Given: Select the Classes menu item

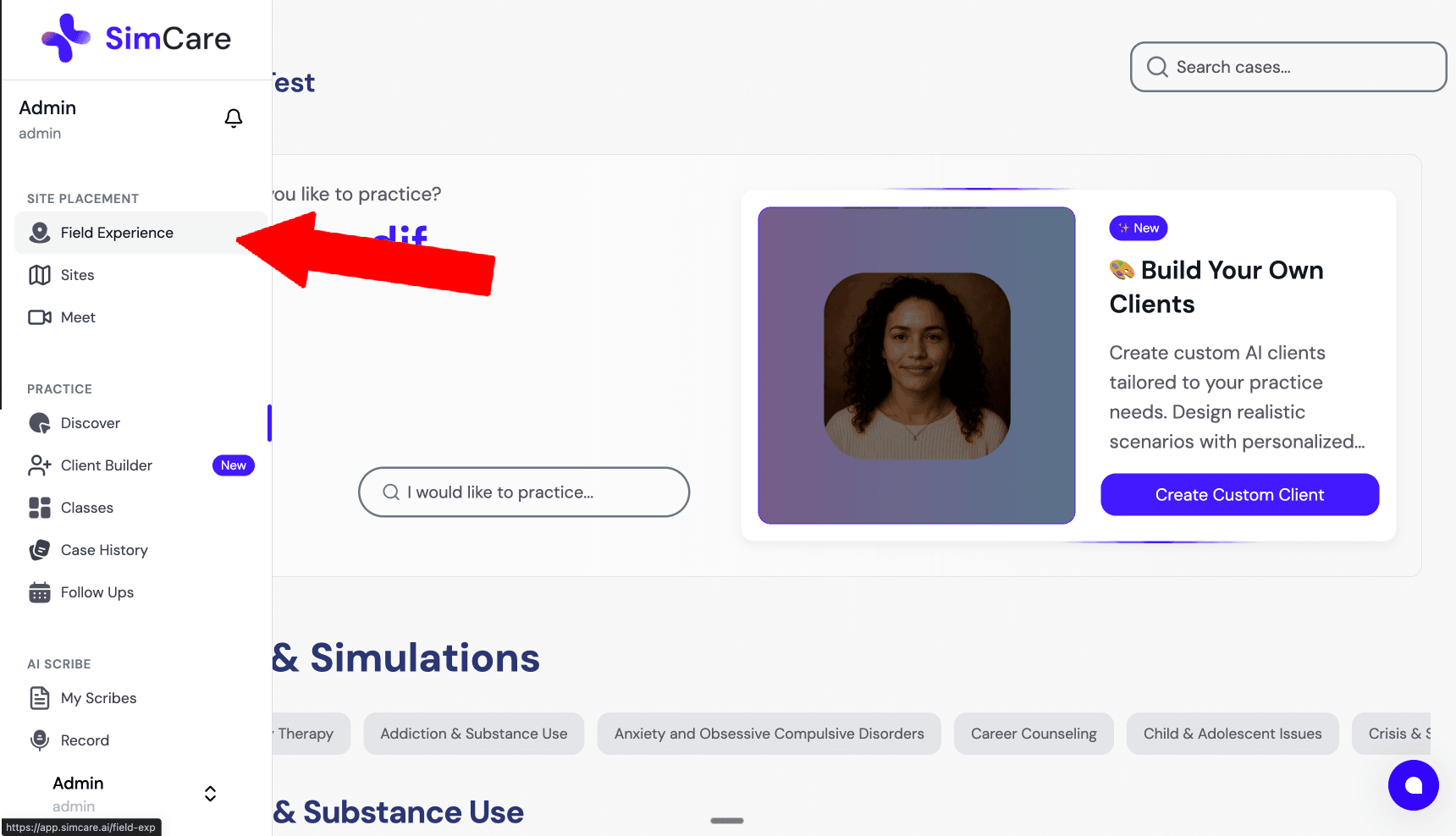Looking at the screenshot, I should (86, 507).
